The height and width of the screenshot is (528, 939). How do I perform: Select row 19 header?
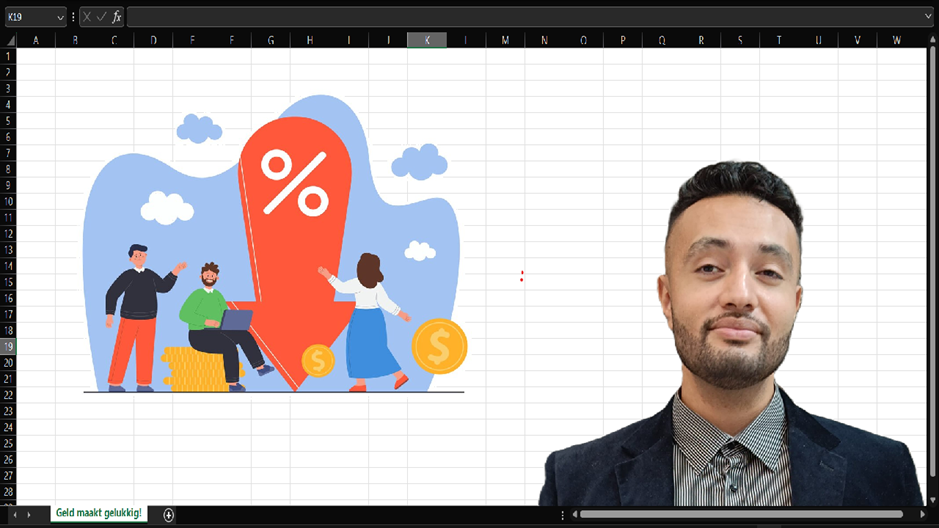tap(9, 346)
